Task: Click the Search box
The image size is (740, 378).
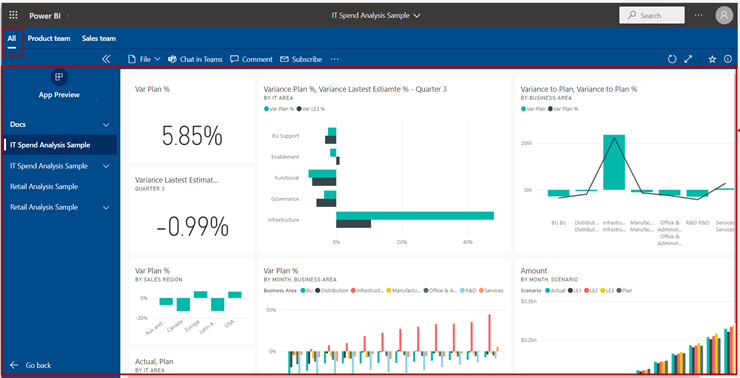Action: (x=652, y=15)
